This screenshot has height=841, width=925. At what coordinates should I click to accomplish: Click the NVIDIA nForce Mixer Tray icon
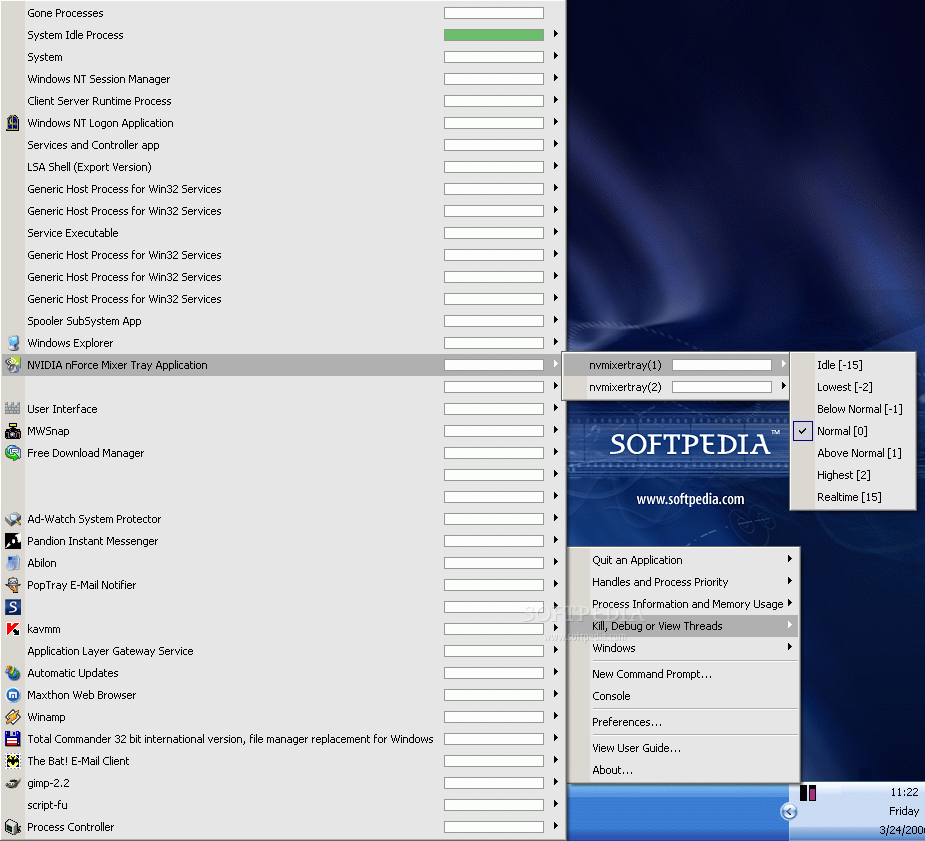[12, 365]
